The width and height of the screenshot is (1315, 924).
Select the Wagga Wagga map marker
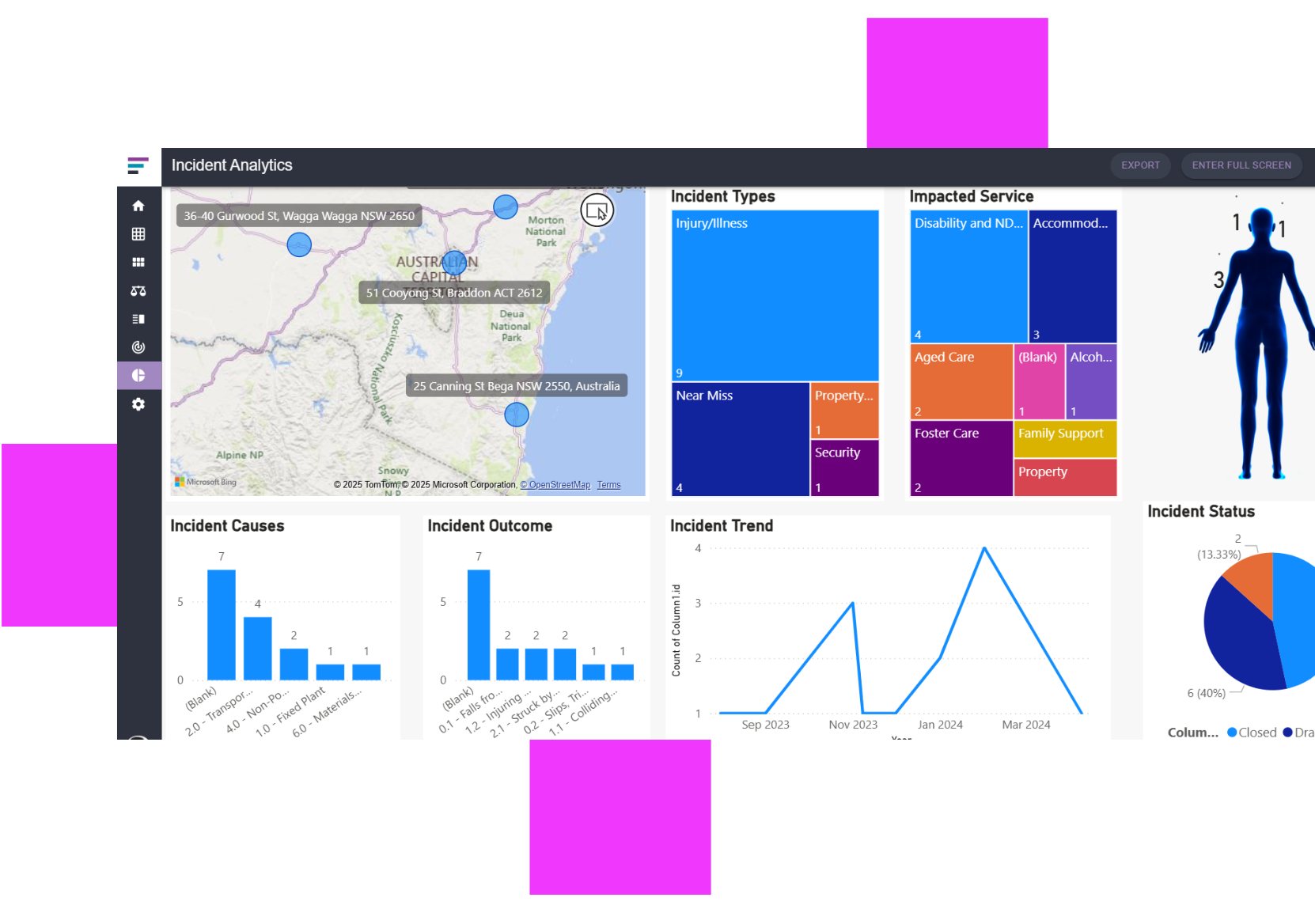pos(299,245)
